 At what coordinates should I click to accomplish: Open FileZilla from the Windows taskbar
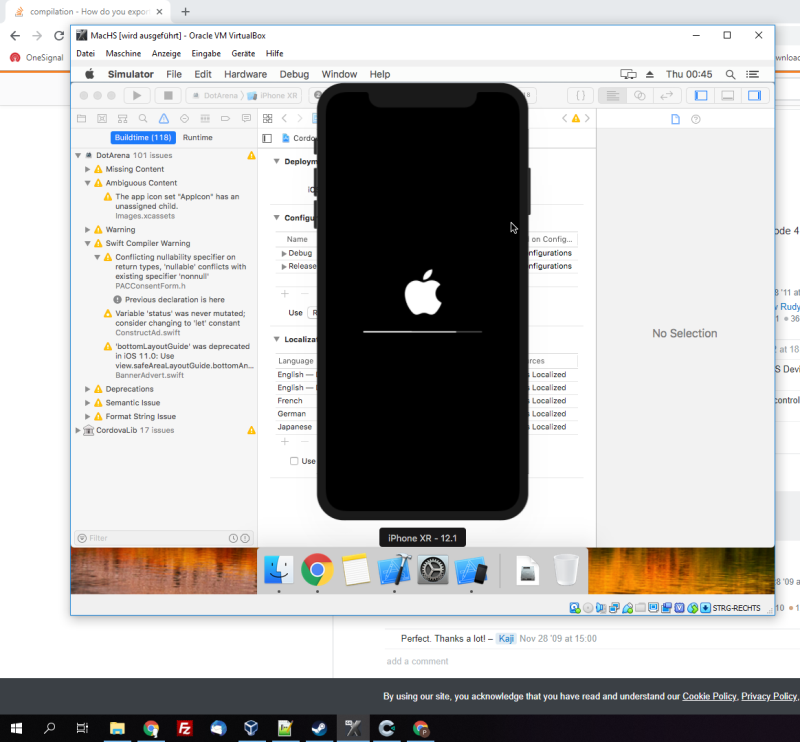[184, 728]
